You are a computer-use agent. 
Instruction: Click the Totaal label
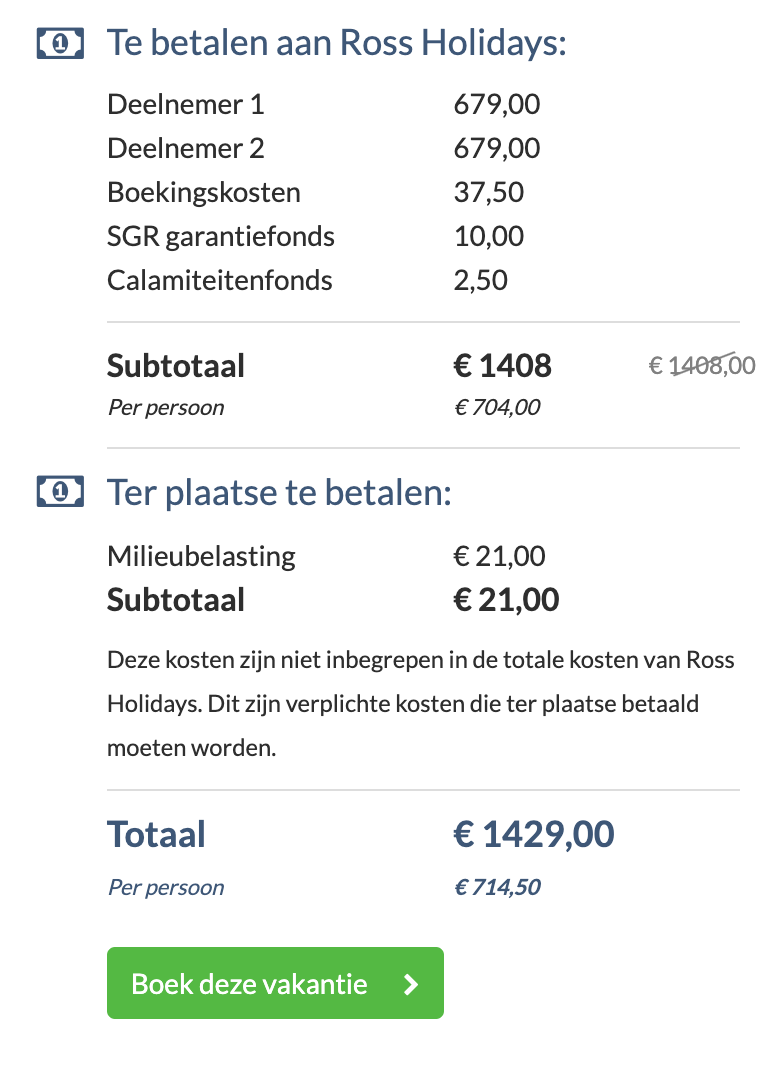(x=156, y=834)
